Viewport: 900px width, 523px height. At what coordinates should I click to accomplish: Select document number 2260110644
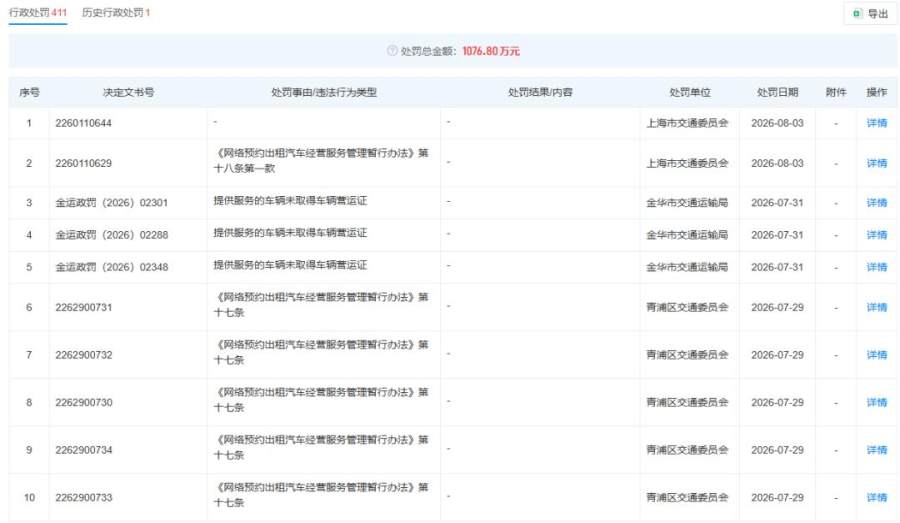click(x=83, y=123)
